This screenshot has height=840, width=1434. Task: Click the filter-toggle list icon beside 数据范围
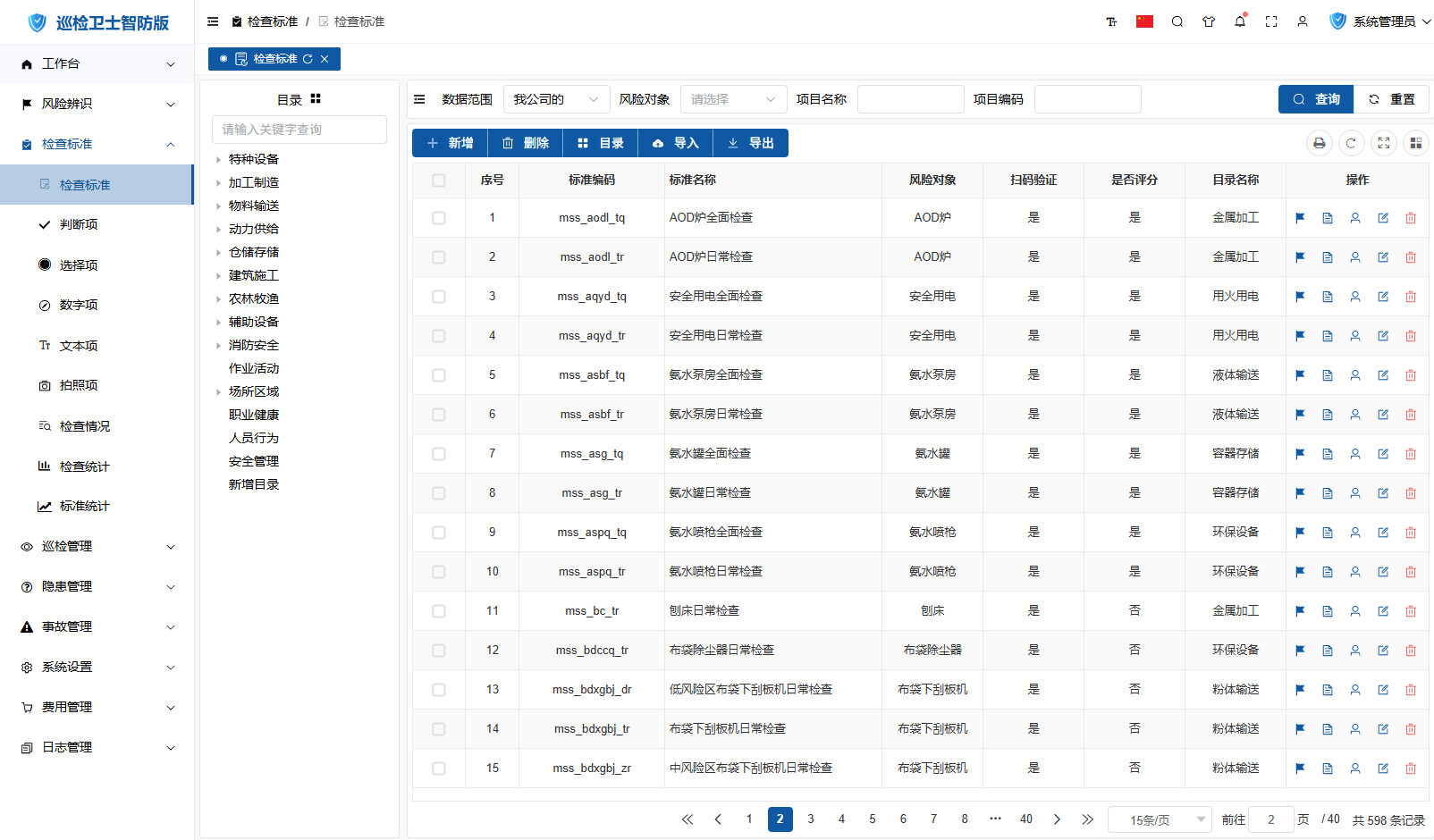[419, 99]
